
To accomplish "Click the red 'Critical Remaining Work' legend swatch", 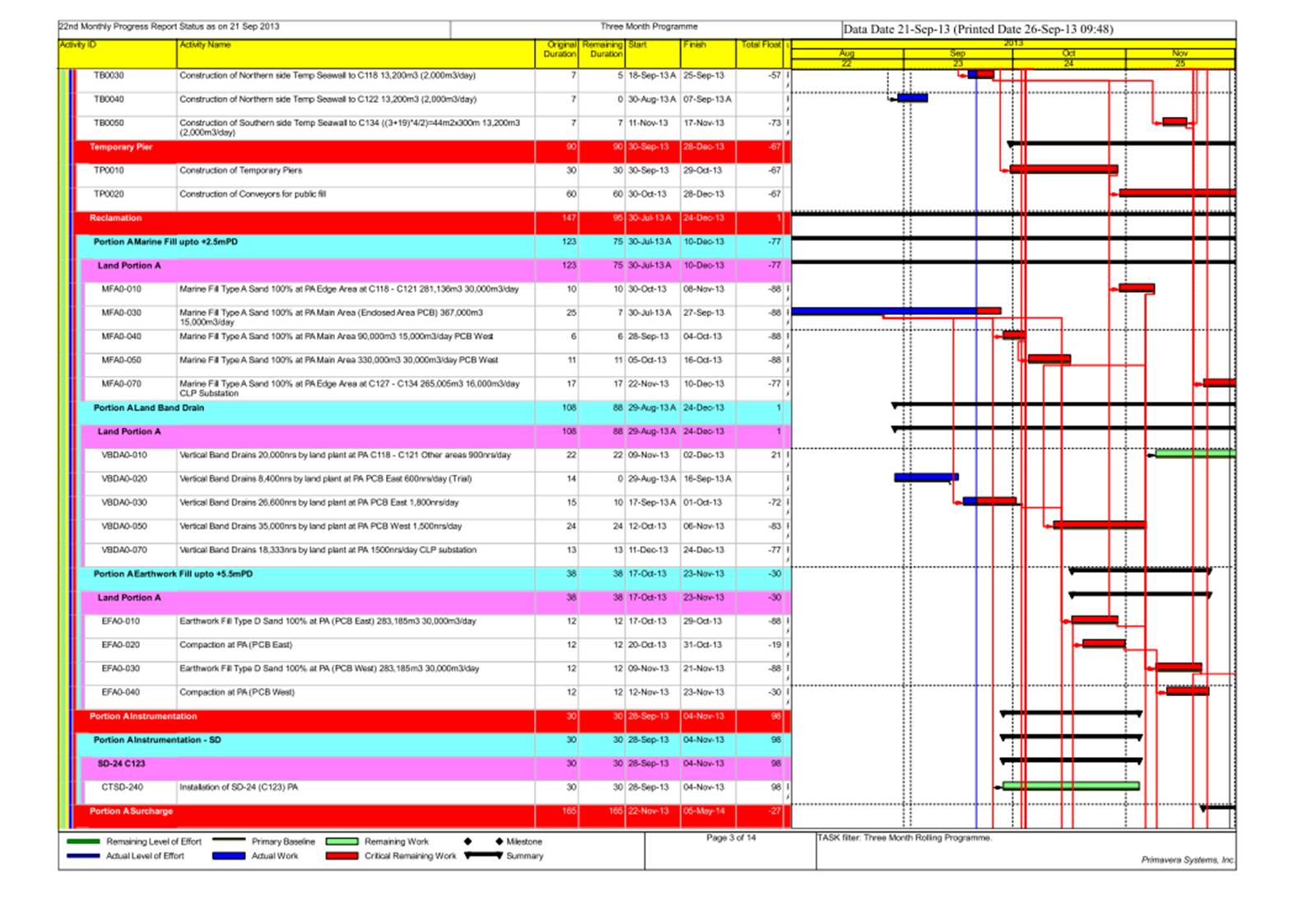I will tap(342, 856).
